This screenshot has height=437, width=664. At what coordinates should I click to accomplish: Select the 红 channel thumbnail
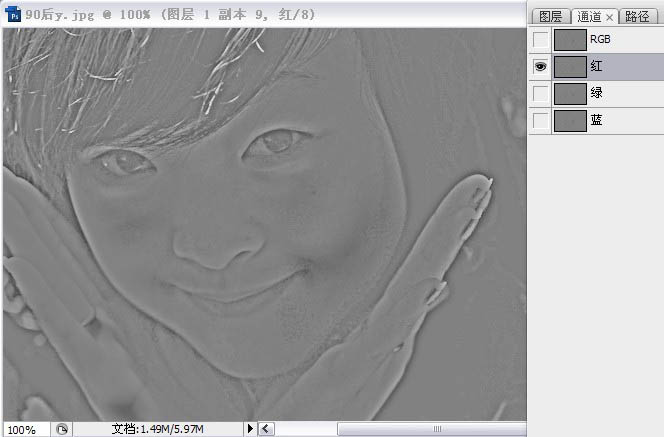click(570, 67)
